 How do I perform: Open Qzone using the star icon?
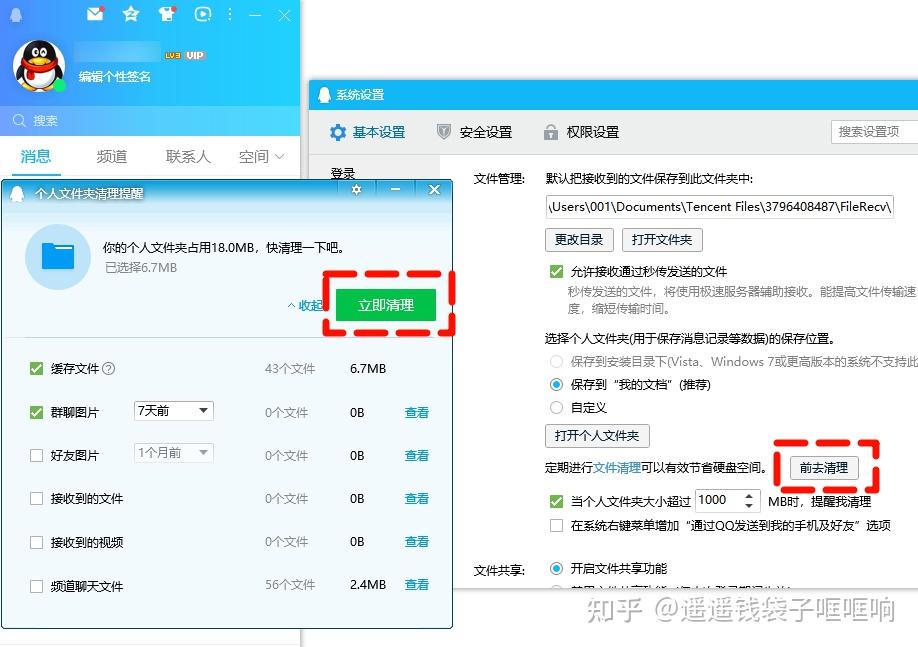[x=130, y=14]
